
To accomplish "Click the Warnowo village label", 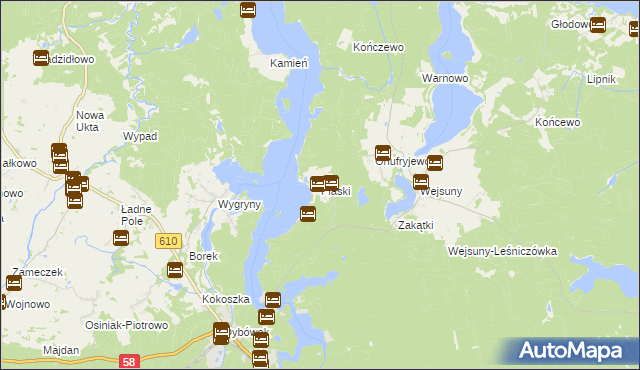I will [445, 78].
